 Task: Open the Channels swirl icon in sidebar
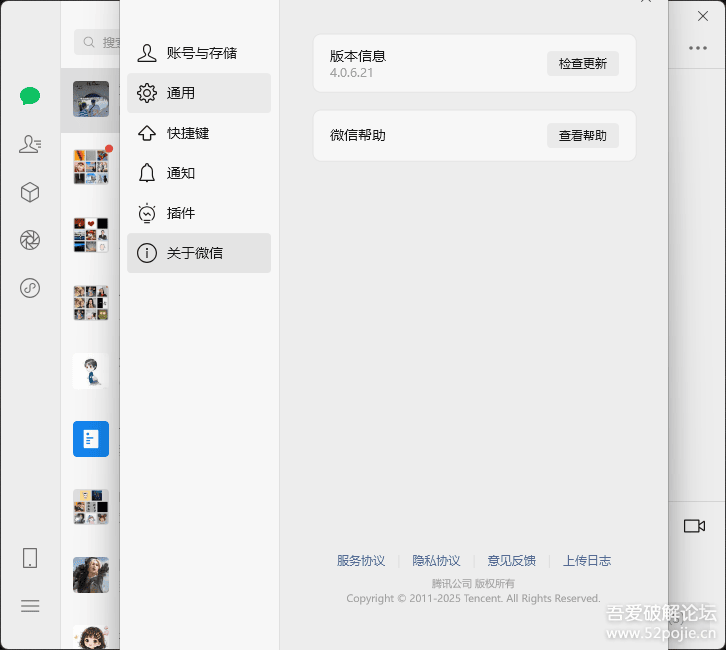[30, 288]
